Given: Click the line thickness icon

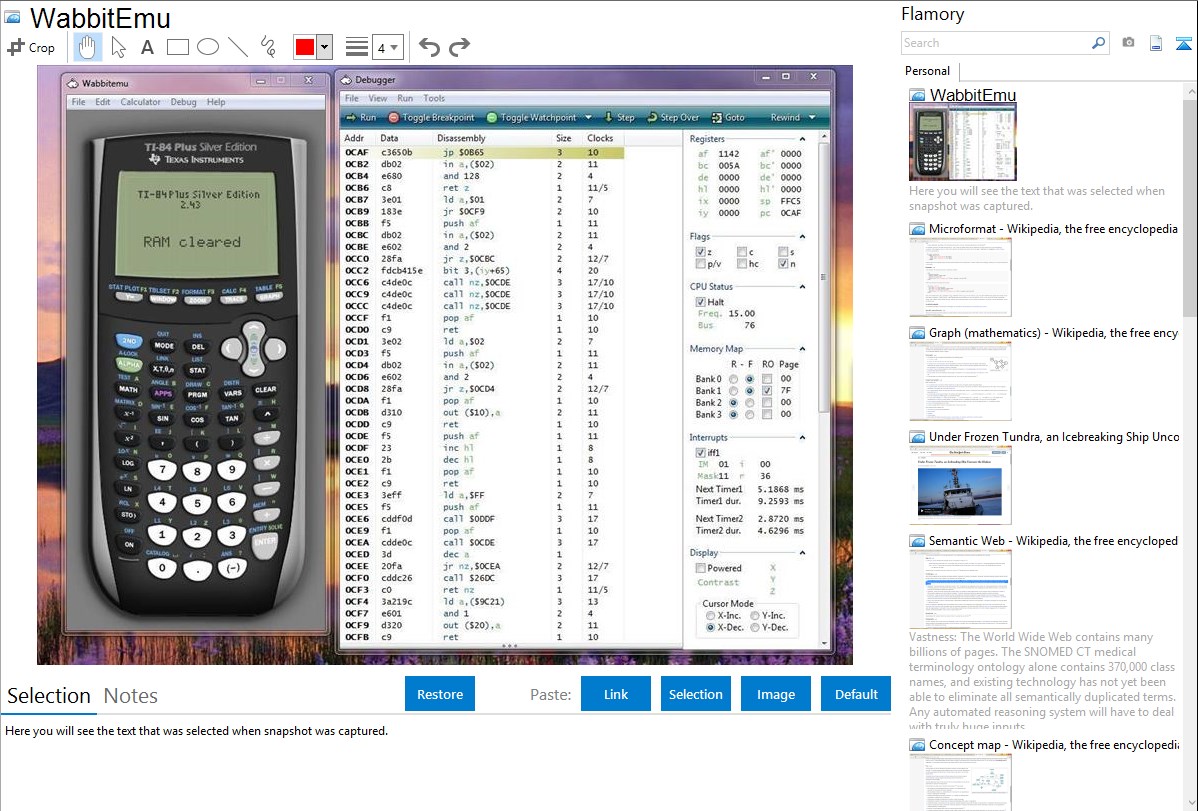Looking at the screenshot, I should click(x=357, y=47).
